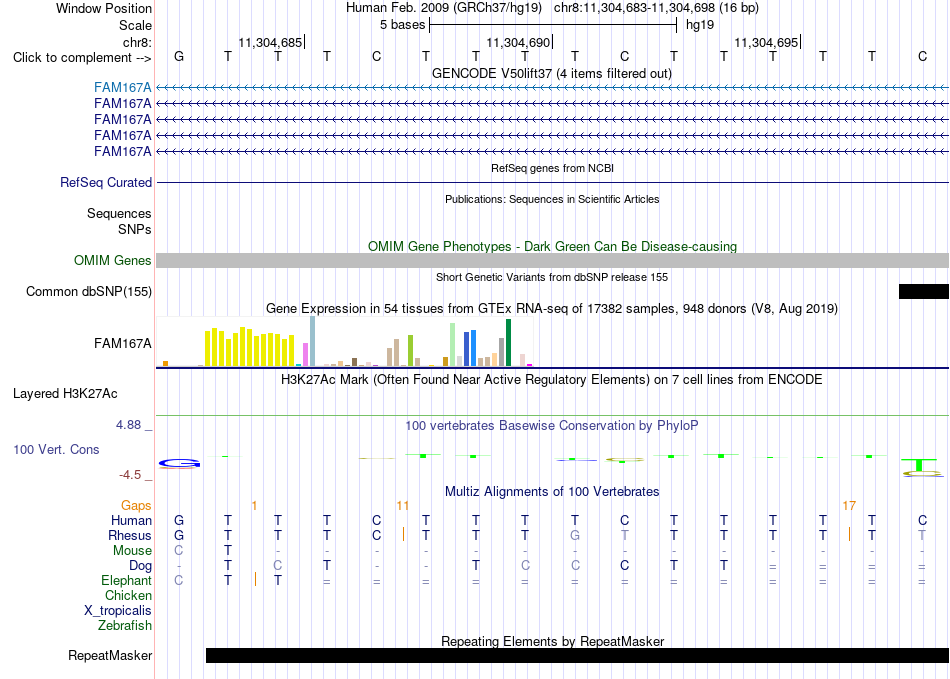Click '100 vertebrates Basewise Conservation by PhyloP' title

click(552, 426)
